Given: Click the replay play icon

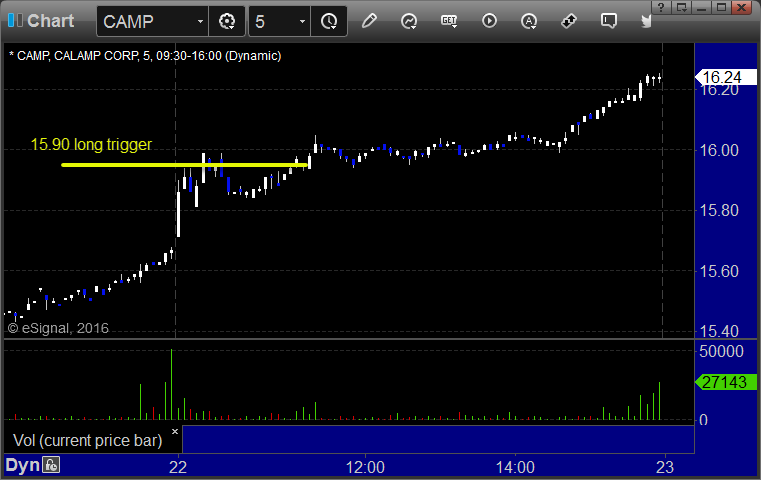Looking at the screenshot, I should pyautogui.click(x=489, y=21).
